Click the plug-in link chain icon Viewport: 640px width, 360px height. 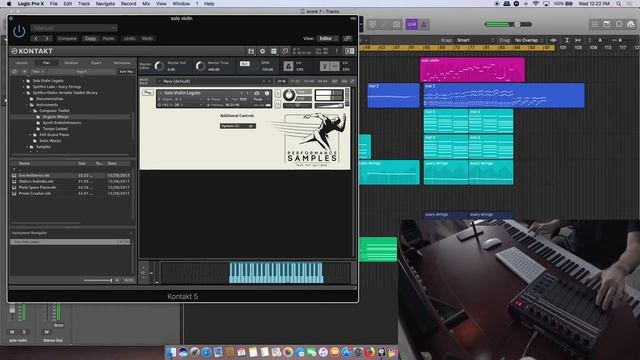[x=348, y=38]
